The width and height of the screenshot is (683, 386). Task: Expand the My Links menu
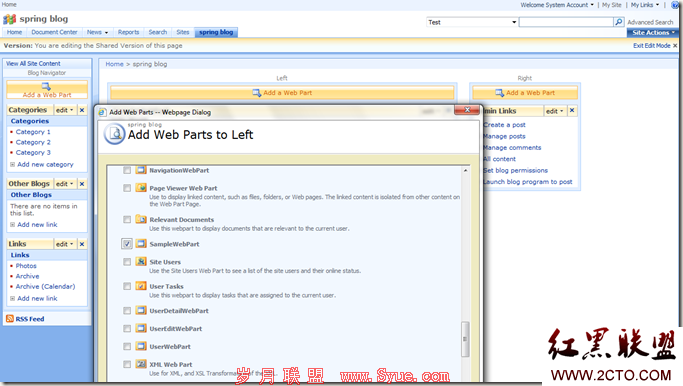point(645,5)
